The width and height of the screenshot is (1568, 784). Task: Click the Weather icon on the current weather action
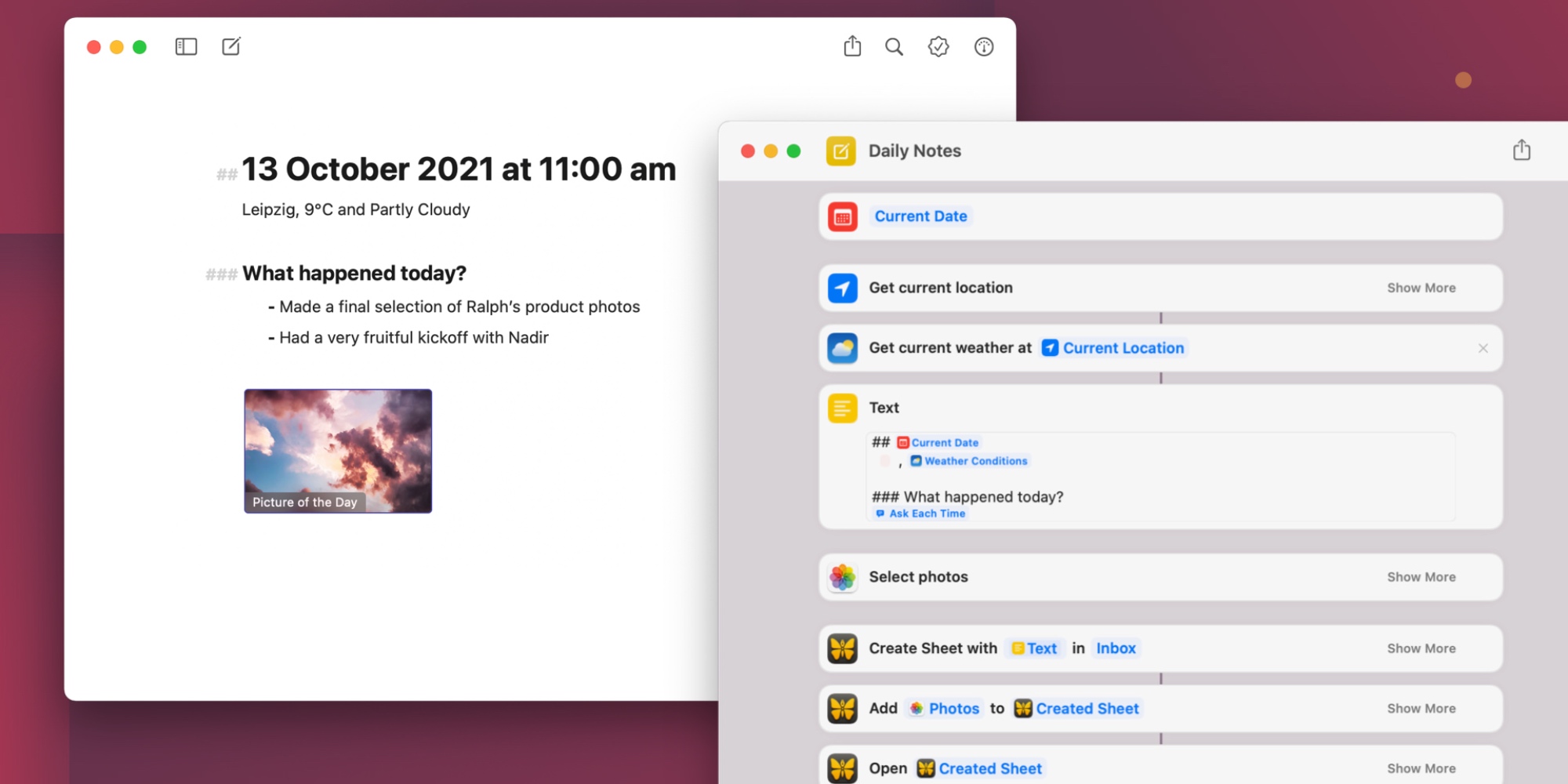pos(841,347)
